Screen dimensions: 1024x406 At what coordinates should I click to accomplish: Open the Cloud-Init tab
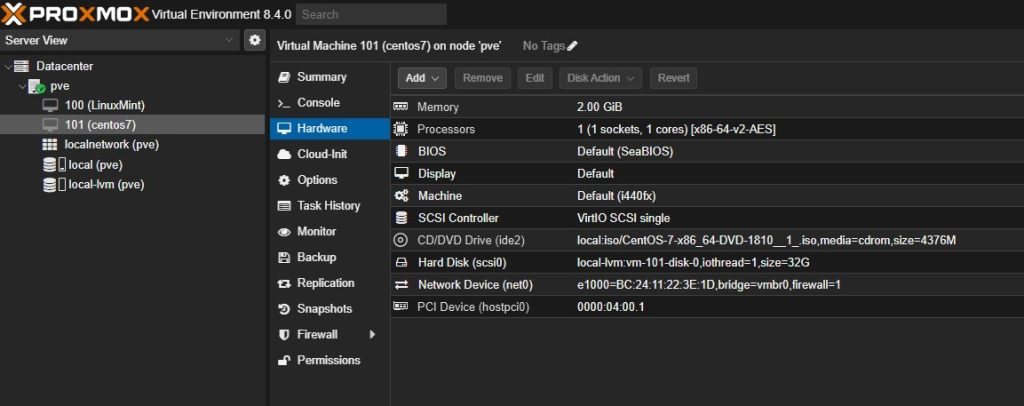click(x=329, y=155)
